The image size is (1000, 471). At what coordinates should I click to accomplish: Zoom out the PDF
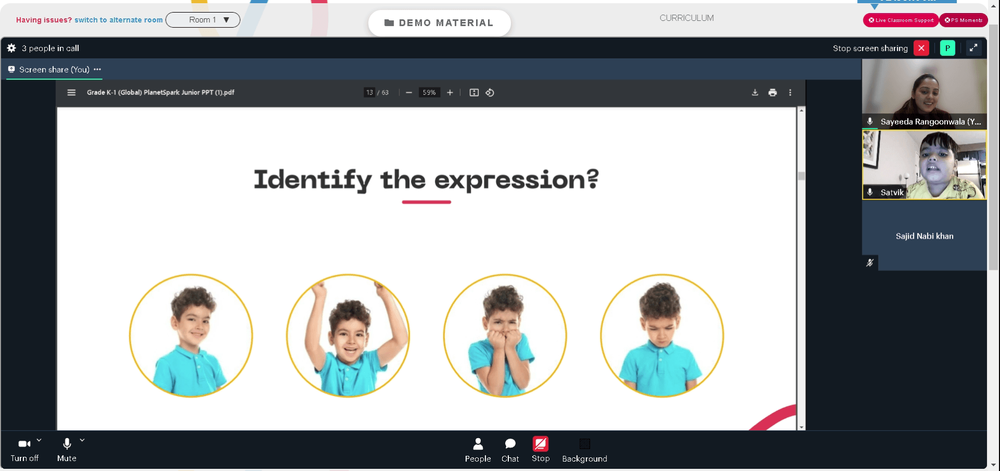(409, 92)
